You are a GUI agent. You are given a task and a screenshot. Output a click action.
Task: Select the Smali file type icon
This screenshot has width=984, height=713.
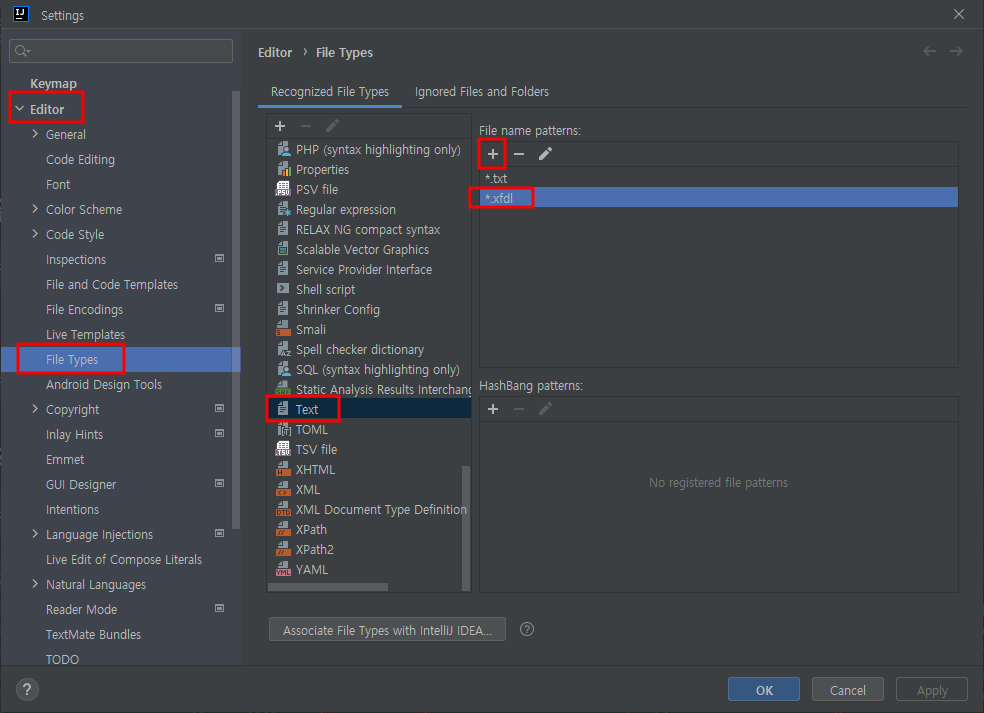(x=283, y=330)
